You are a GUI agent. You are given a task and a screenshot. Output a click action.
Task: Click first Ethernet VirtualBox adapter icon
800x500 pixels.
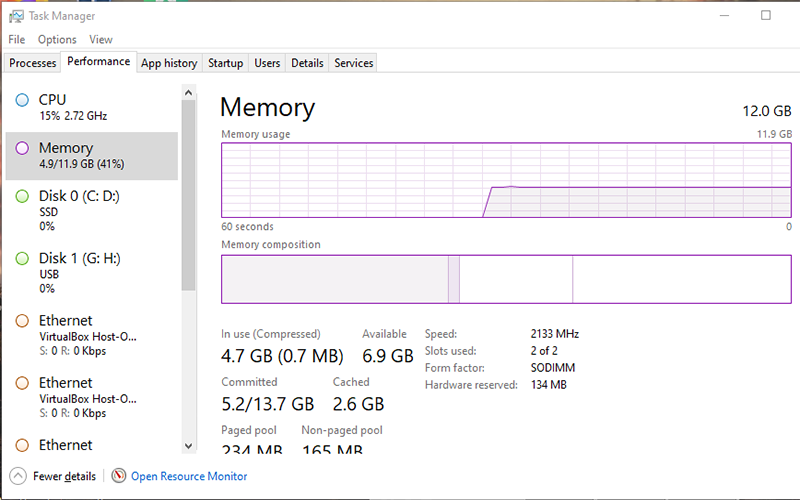[22, 321]
